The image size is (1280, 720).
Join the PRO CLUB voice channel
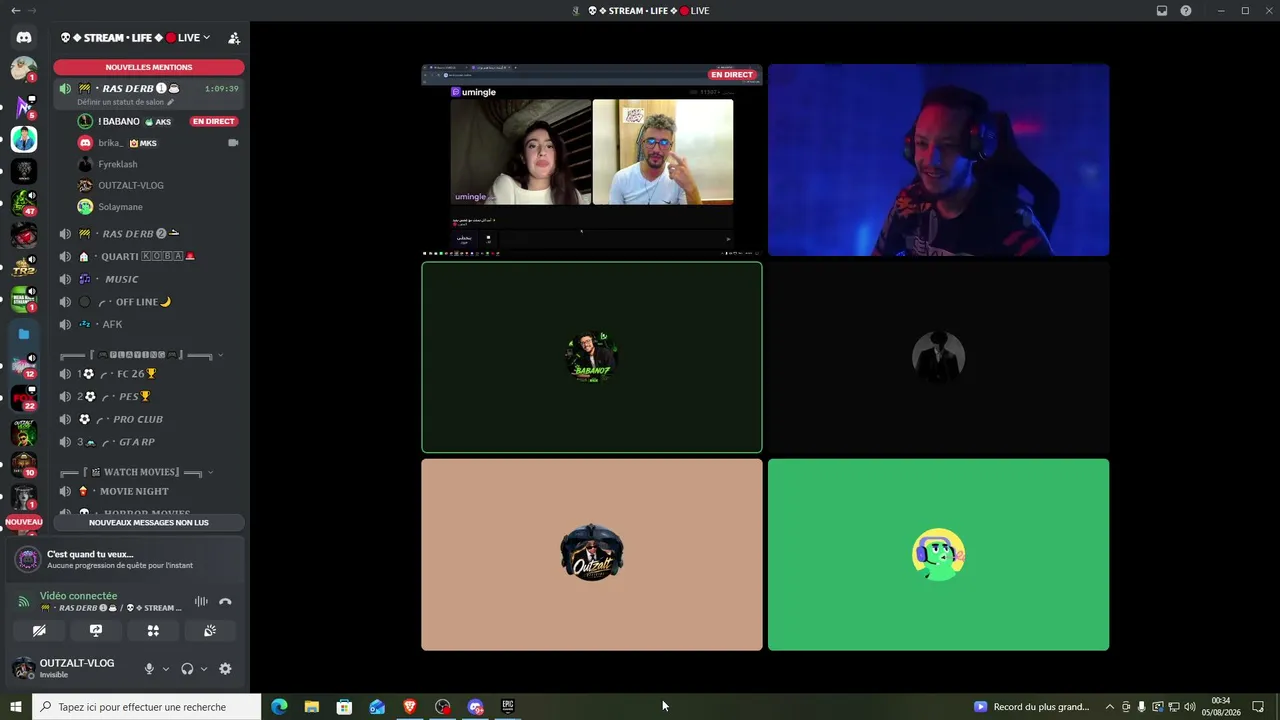(149, 419)
